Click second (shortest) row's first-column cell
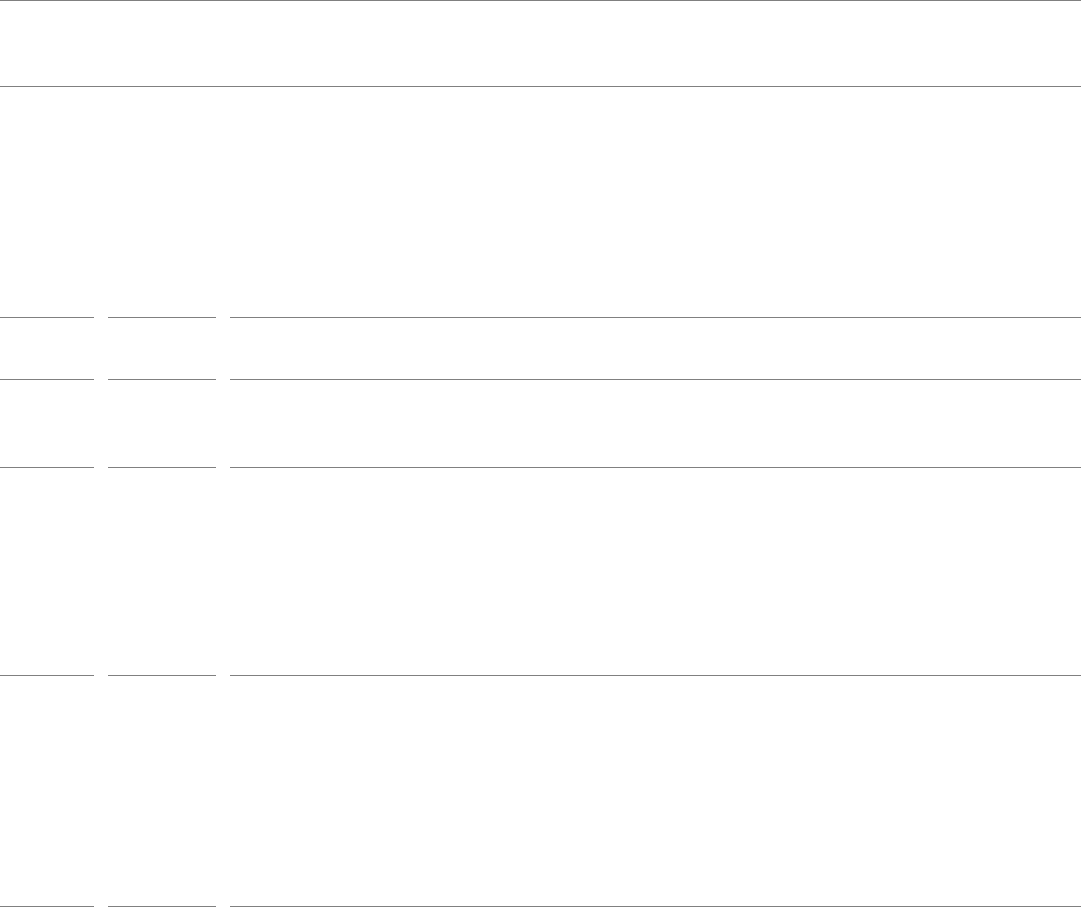 (46, 348)
